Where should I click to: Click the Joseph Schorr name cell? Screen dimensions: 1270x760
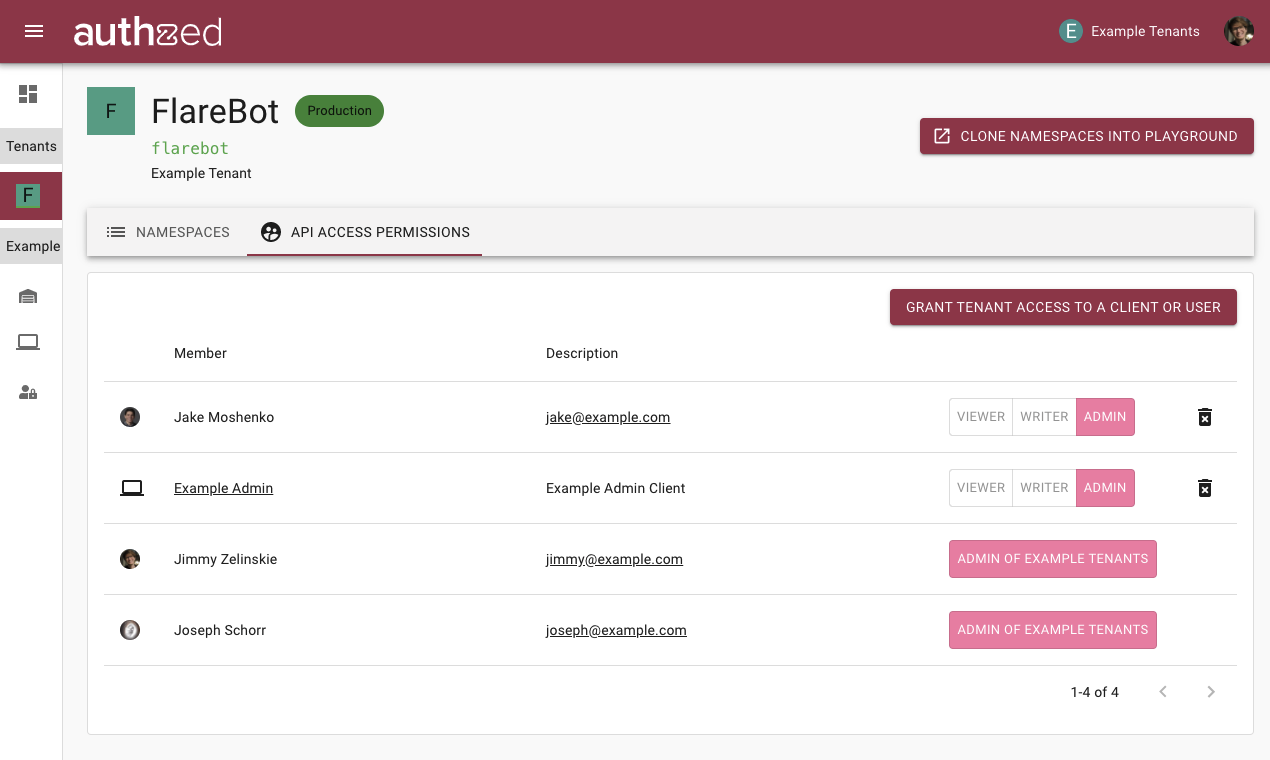click(x=220, y=630)
